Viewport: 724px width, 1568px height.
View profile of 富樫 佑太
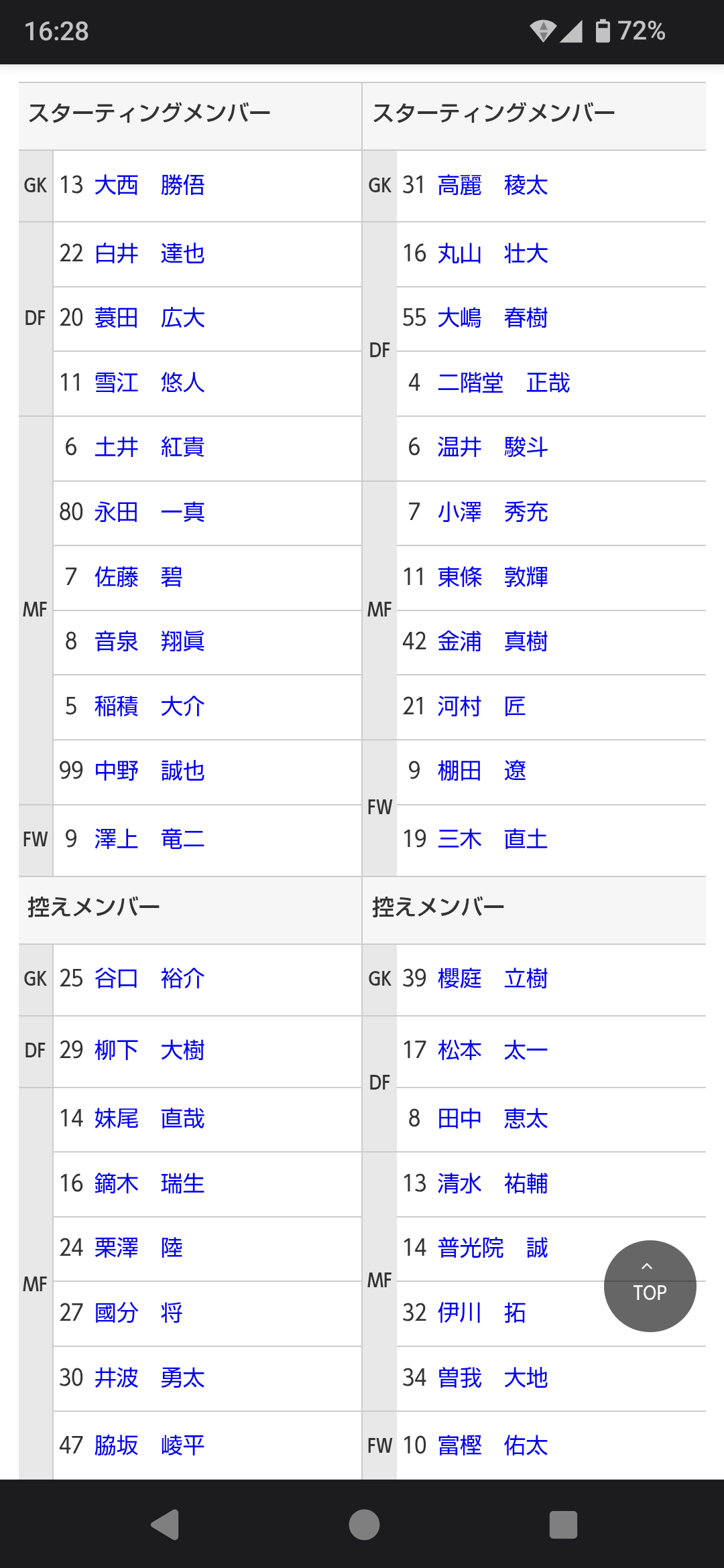(493, 1445)
